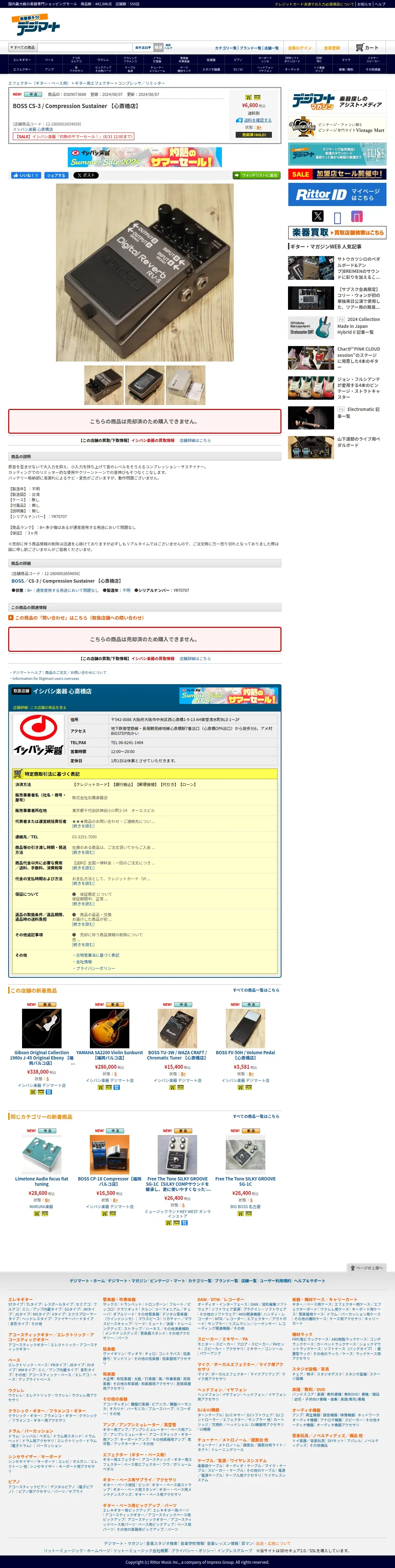Select the Bass category tab
The image size is (395, 1568).
(x=49, y=60)
